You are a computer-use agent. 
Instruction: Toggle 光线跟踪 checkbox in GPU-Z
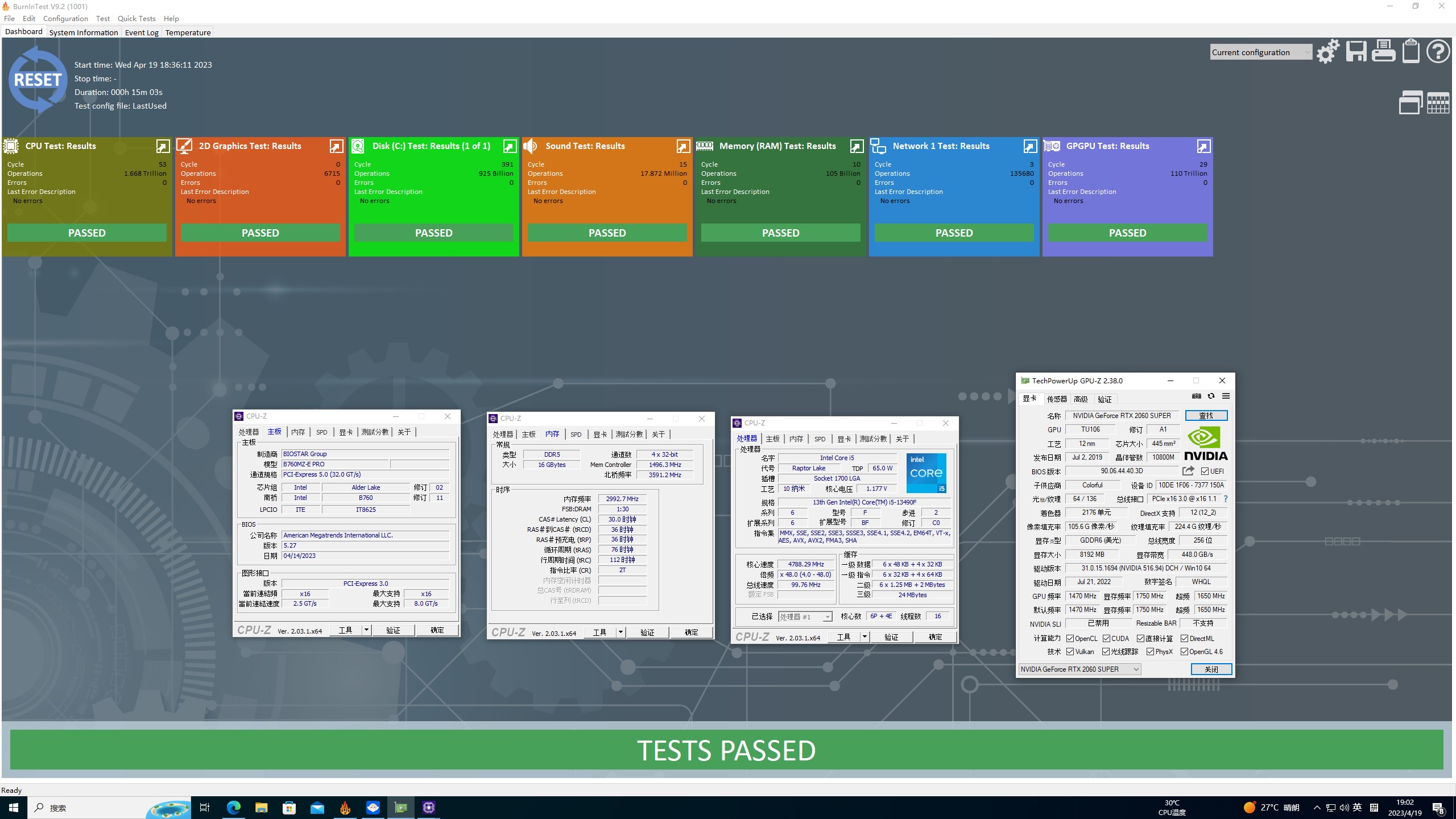[1106, 652]
